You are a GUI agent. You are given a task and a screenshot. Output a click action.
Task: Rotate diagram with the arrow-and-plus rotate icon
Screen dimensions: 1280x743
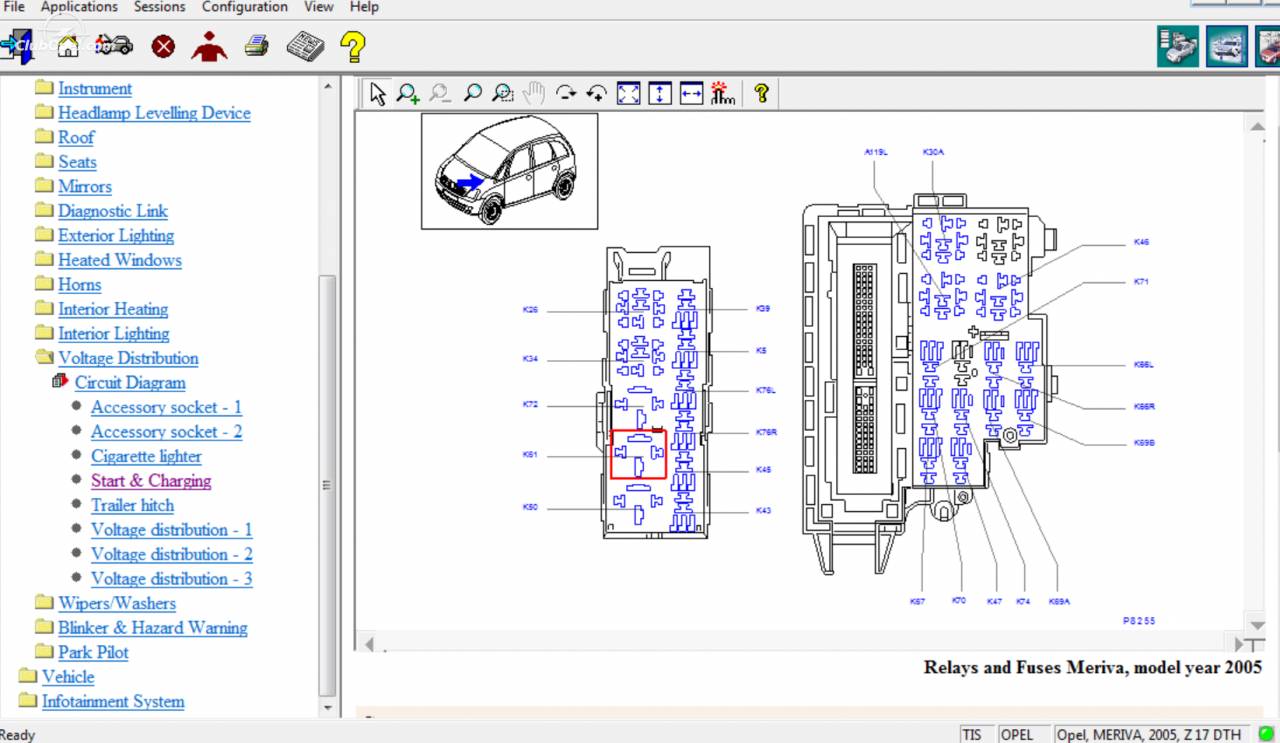[597, 93]
